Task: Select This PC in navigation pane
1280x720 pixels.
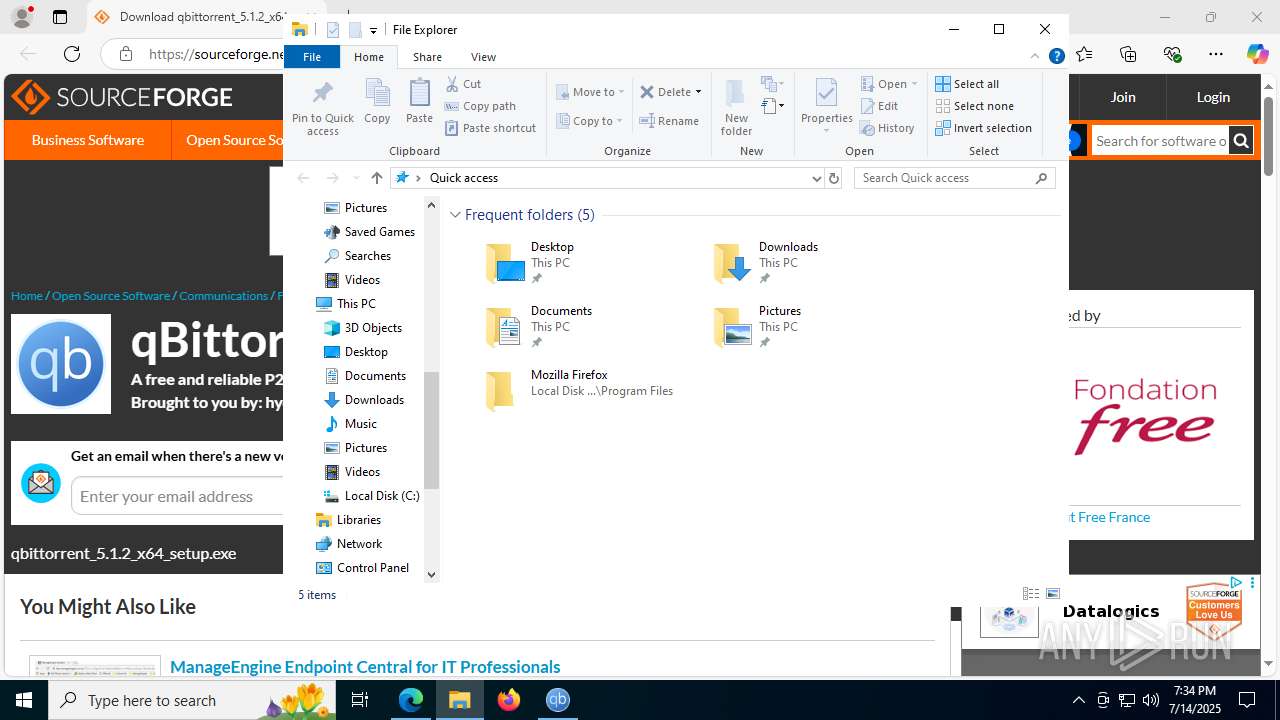Action: [346, 304]
